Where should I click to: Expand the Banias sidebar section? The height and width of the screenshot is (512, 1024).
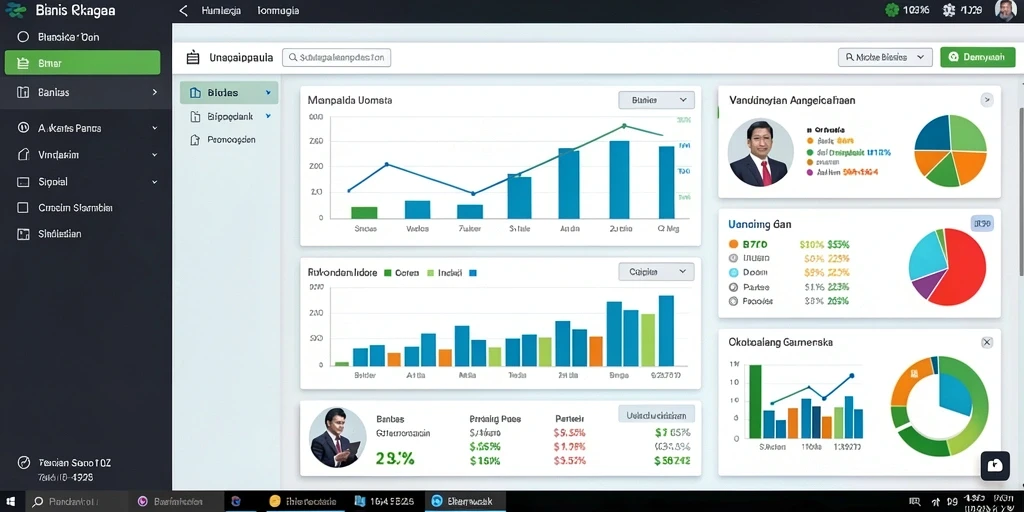(x=85, y=93)
